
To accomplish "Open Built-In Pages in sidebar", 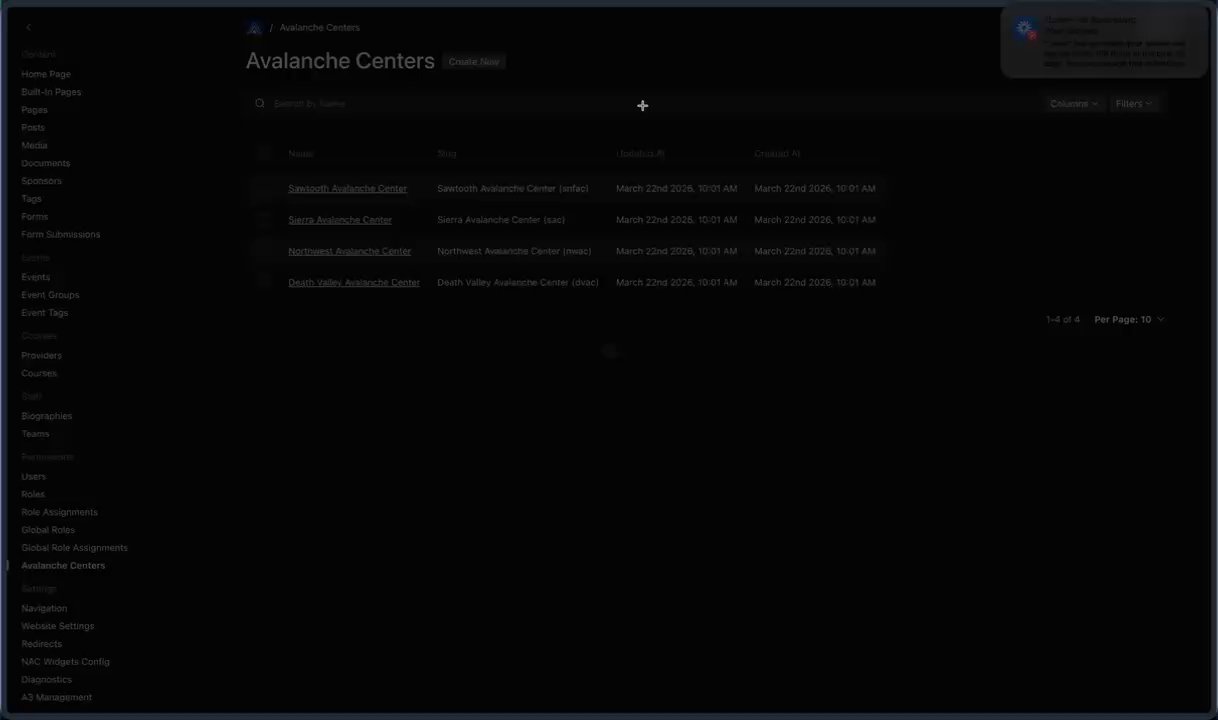I will click(51, 92).
